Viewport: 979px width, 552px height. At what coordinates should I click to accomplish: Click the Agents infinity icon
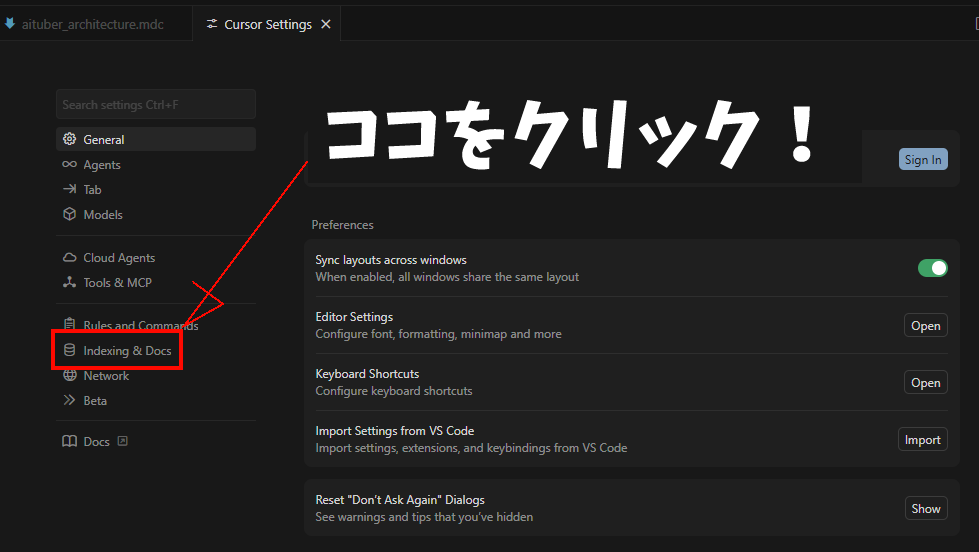69,165
